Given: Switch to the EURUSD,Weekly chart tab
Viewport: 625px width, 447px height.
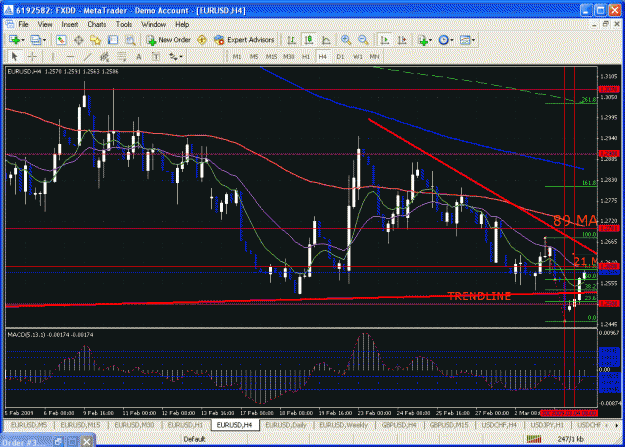Looking at the screenshot, I should 344,425.
